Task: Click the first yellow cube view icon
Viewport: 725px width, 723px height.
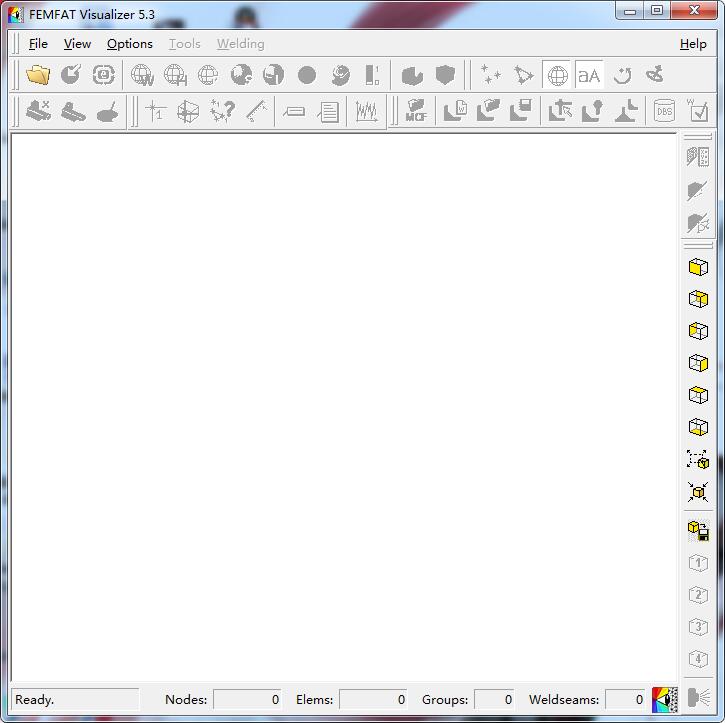Action: click(x=698, y=267)
